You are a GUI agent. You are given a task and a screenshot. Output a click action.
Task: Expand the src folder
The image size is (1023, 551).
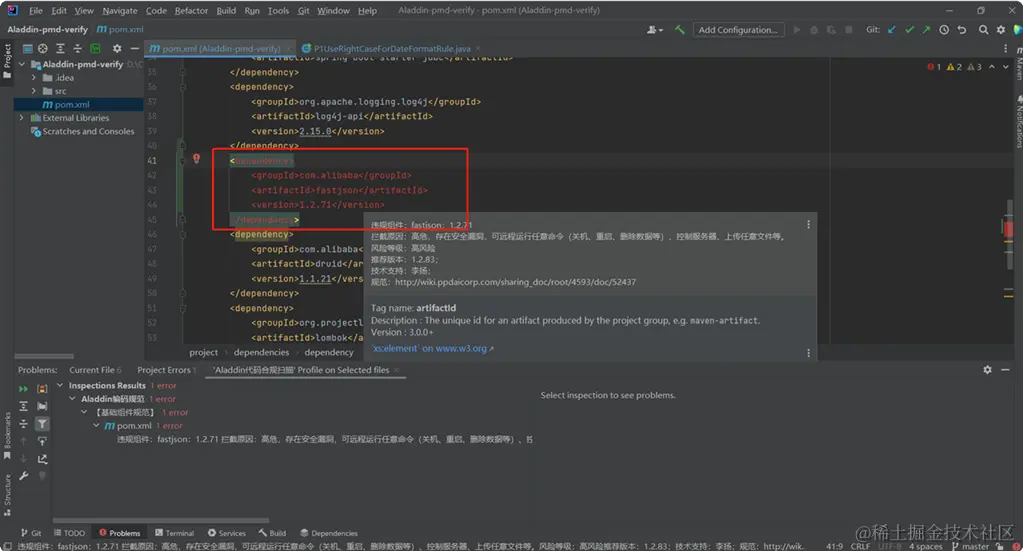pos(34,91)
